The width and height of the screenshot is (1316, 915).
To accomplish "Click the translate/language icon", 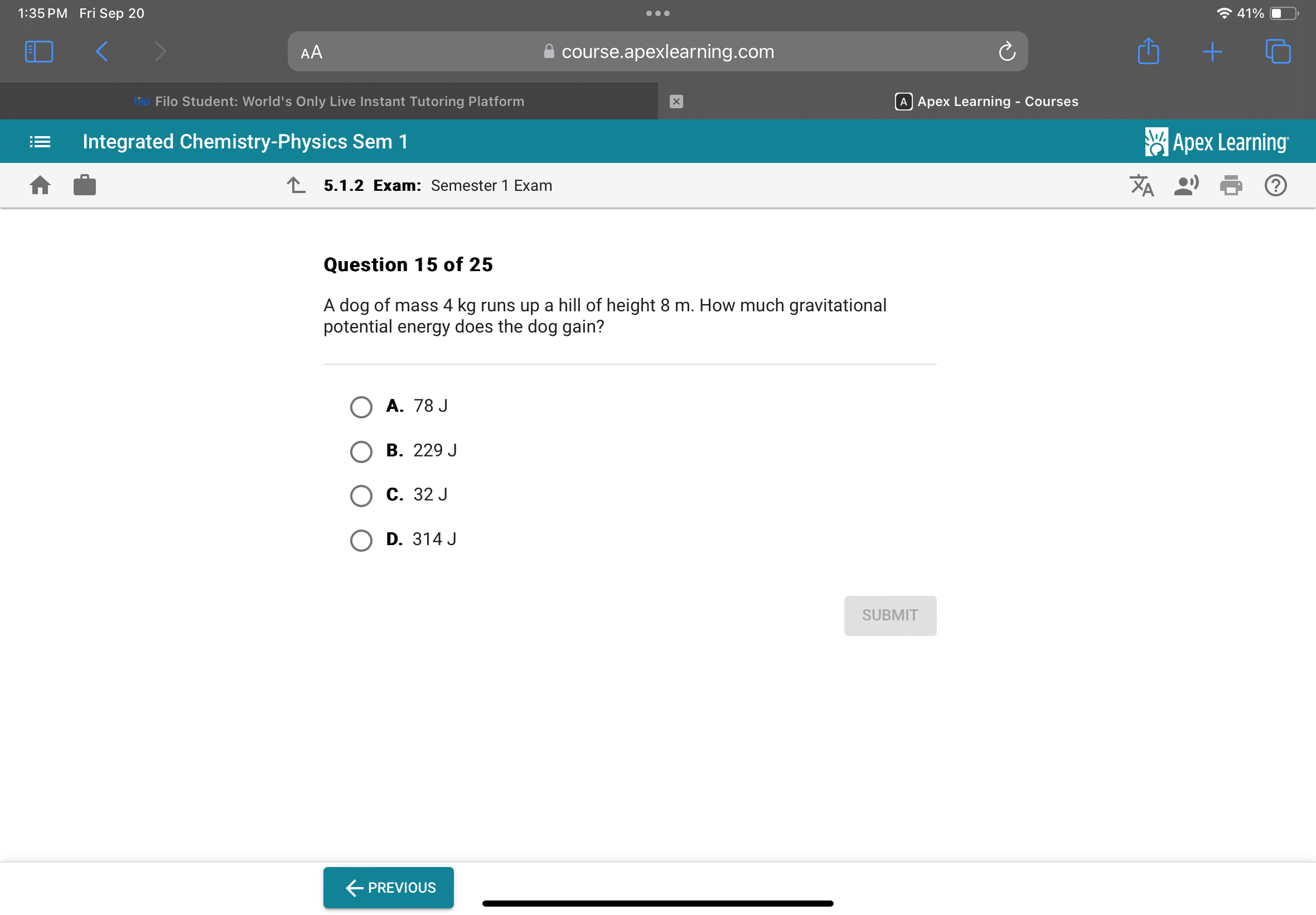I will point(1142,186).
